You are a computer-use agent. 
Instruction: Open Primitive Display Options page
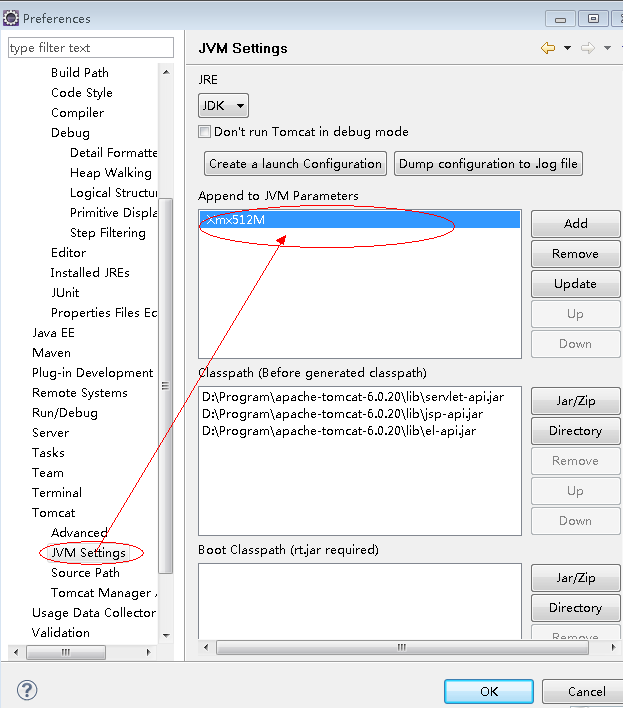(114, 213)
